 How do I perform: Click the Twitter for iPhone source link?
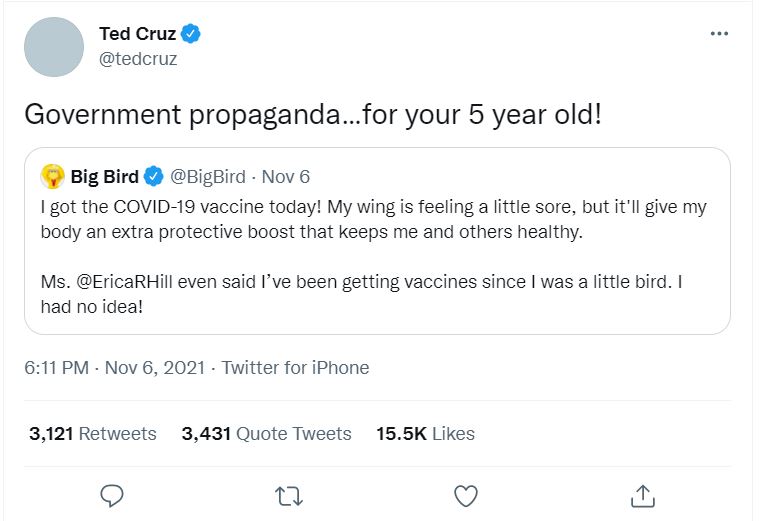point(295,368)
